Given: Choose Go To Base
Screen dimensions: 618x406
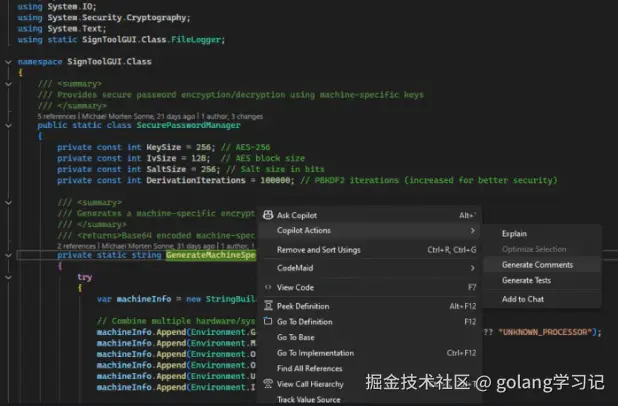Looking at the screenshot, I should point(369,337).
